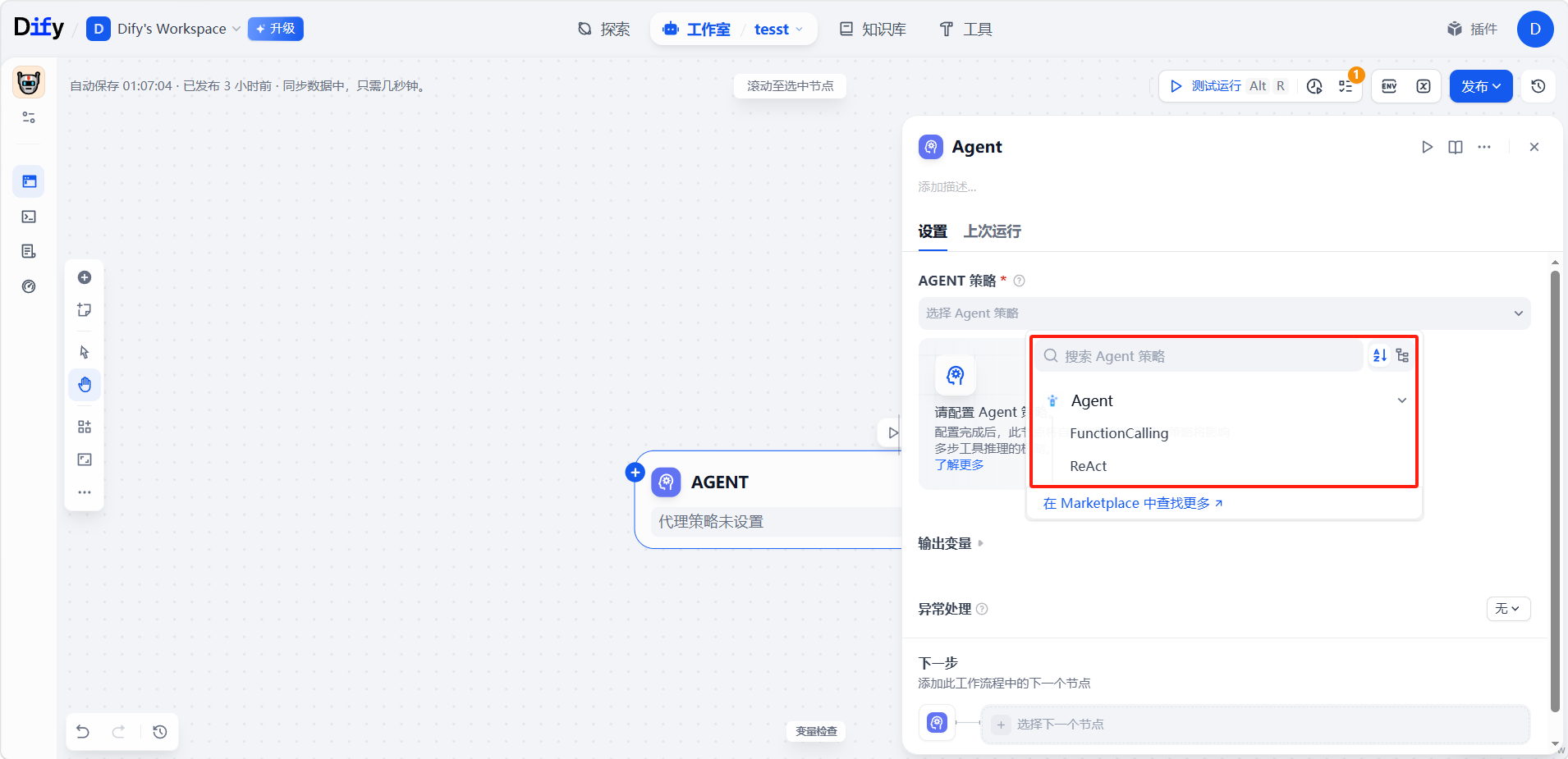
Task: Open 选择 Agent 策略 dropdown
Action: (1224, 313)
